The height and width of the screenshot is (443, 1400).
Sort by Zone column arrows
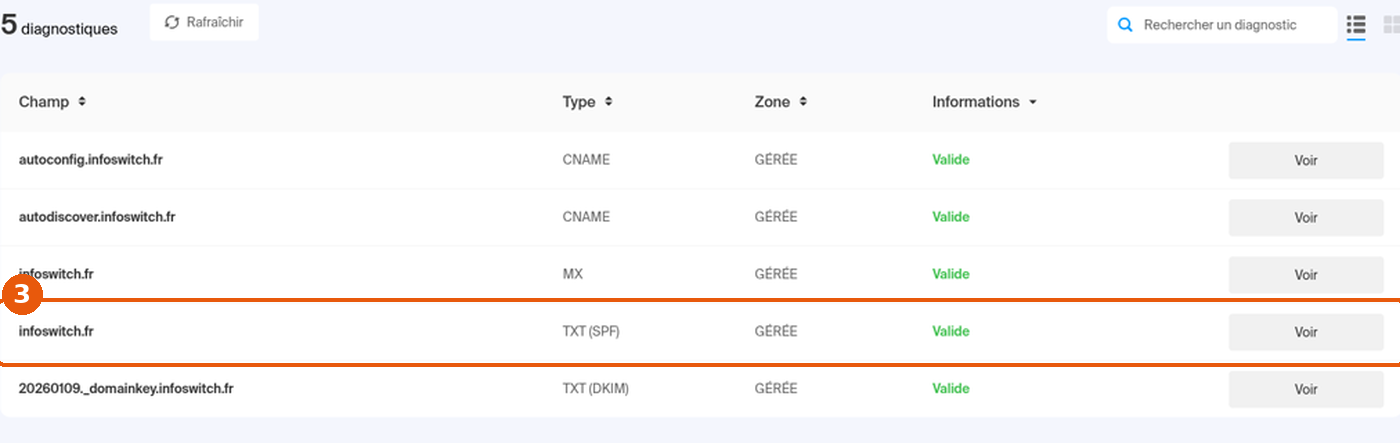click(x=802, y=102)
